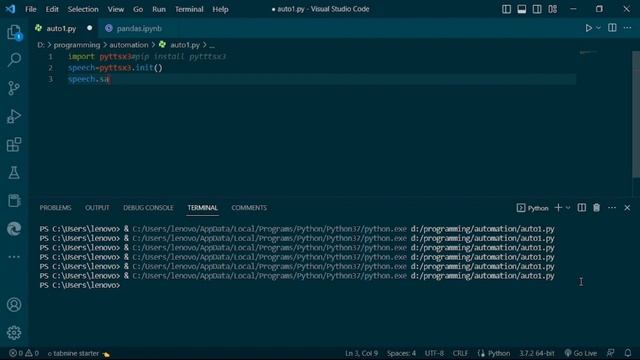The image size is (640, 360).
Task: Click the D: drive breadcrumb
Action: coord(40,45)
